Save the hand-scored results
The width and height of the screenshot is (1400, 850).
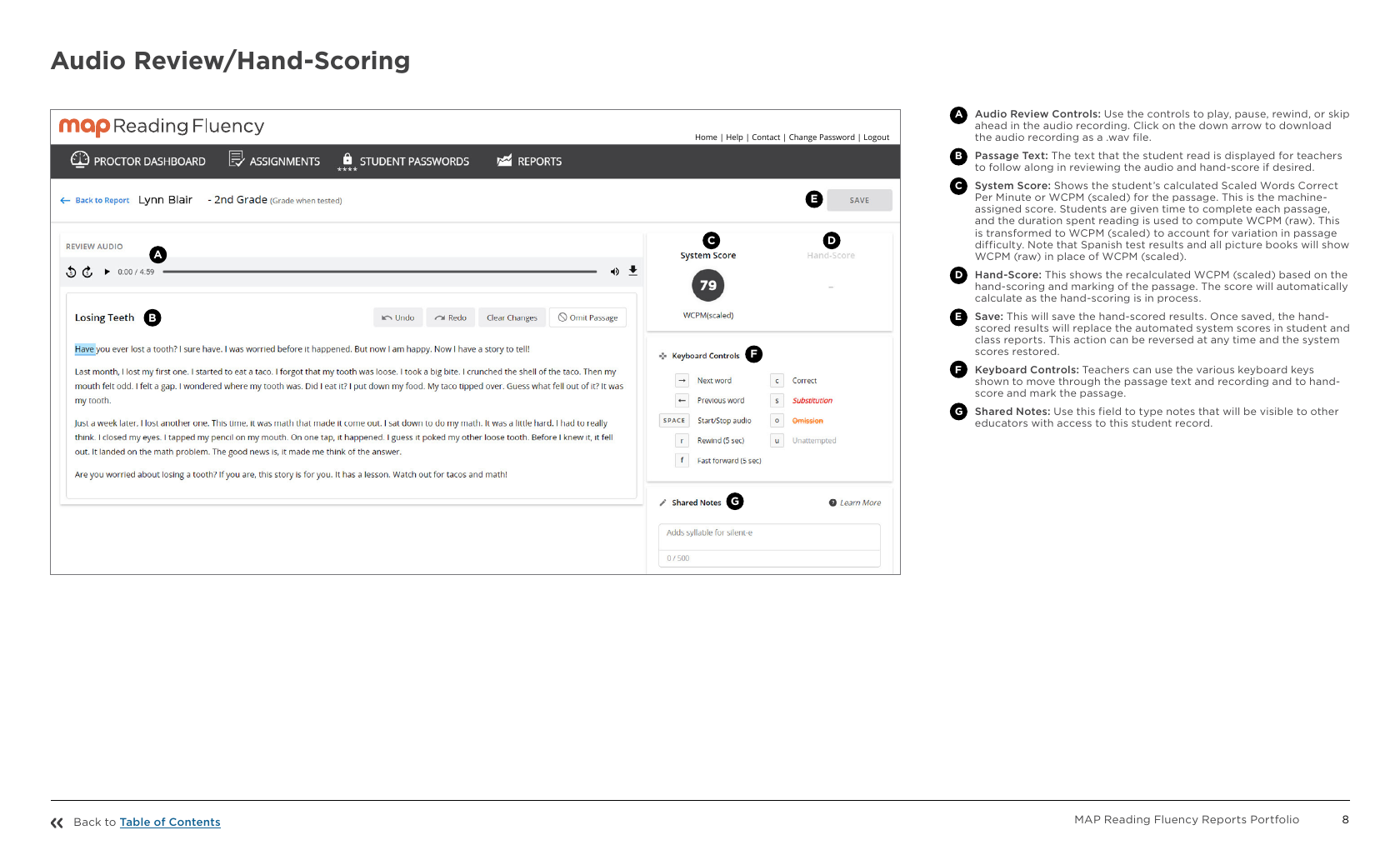859,200
